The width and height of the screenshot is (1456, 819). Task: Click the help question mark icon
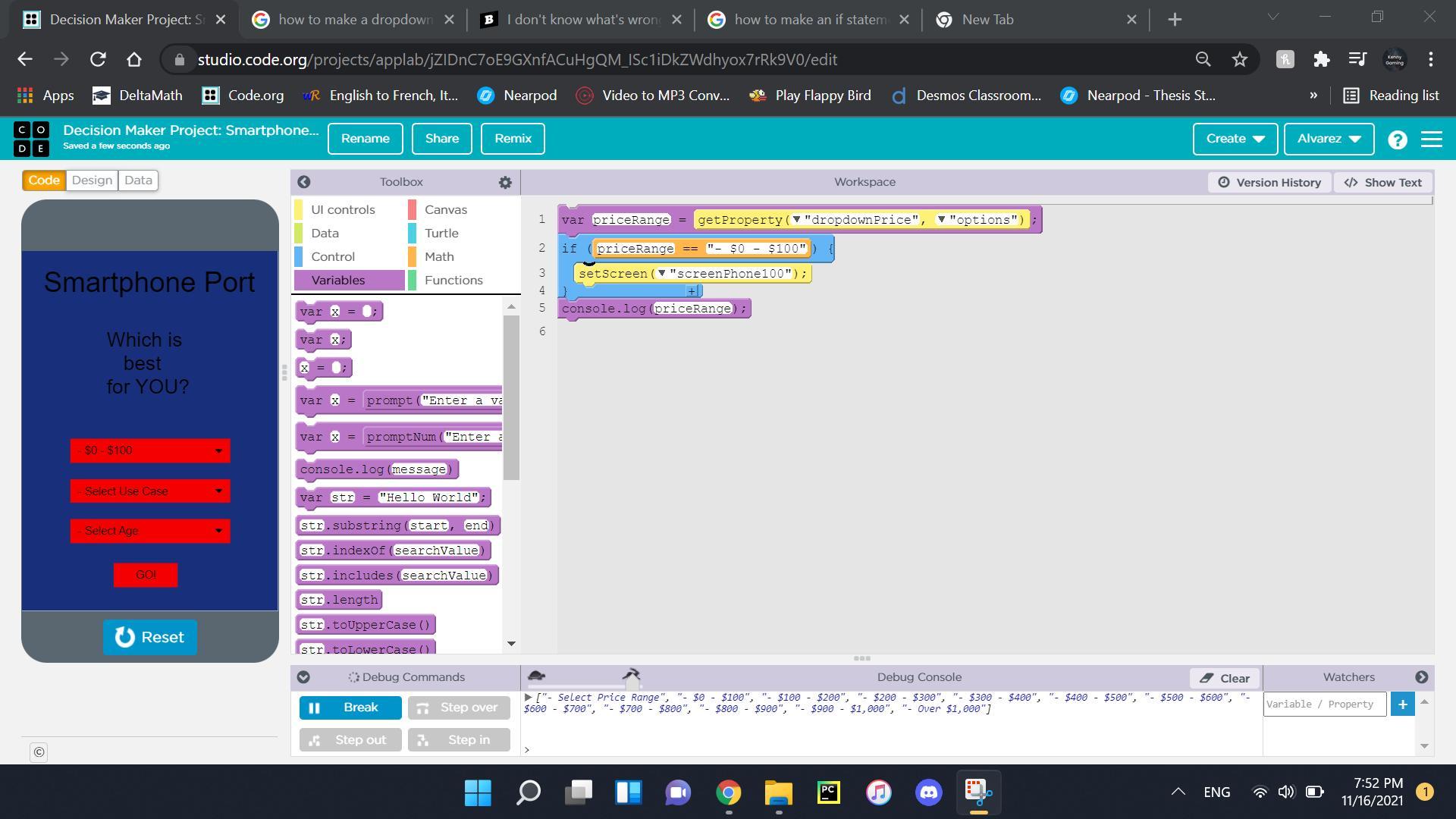click(1397, 140)
